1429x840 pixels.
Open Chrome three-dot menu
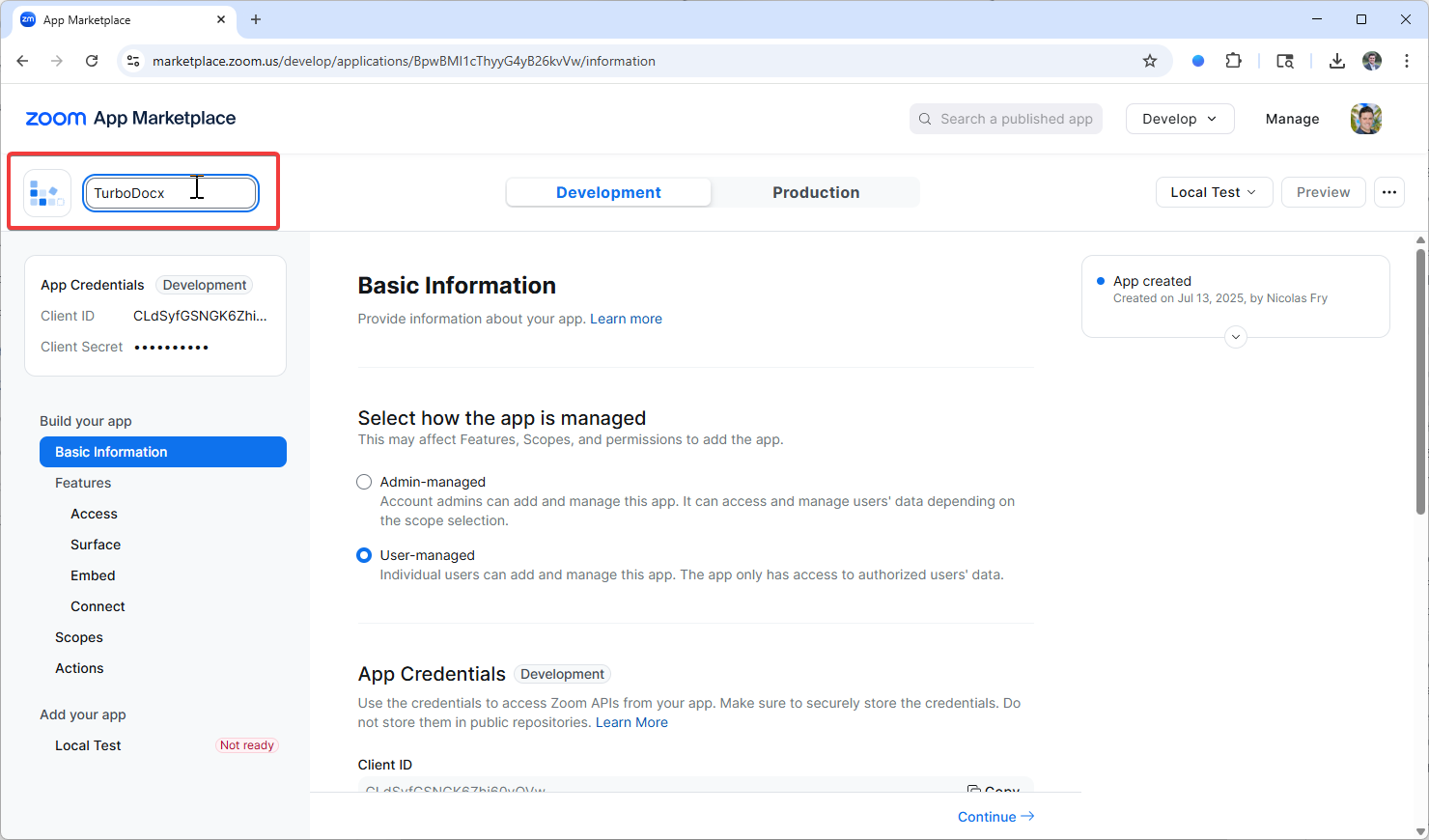coord(1407,61)
